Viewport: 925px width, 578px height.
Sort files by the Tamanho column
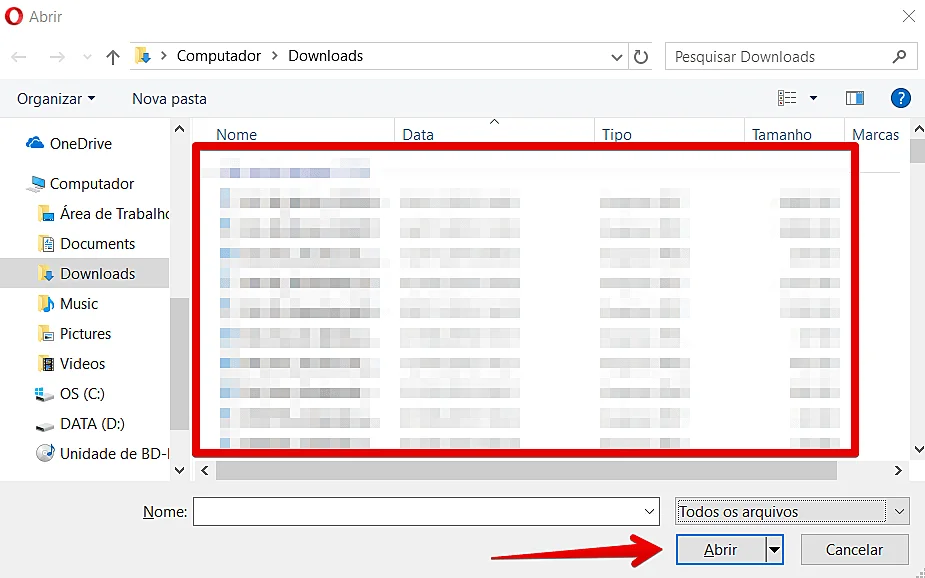pos(782,134)
